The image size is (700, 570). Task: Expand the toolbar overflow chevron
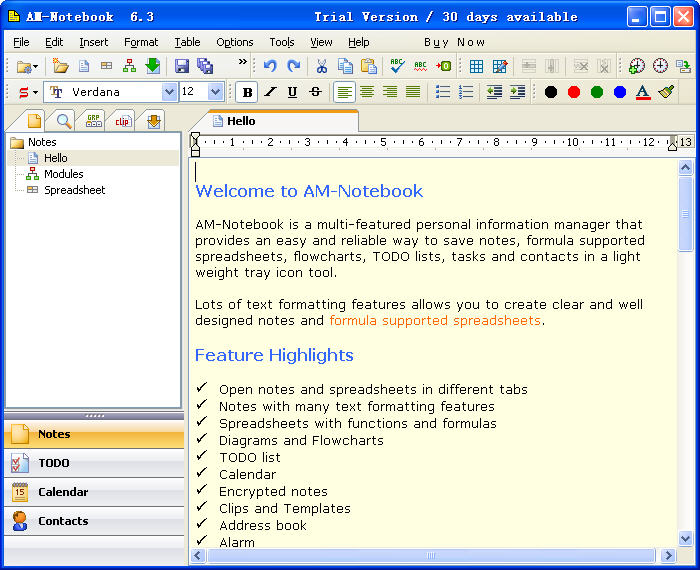click(242, 62)
